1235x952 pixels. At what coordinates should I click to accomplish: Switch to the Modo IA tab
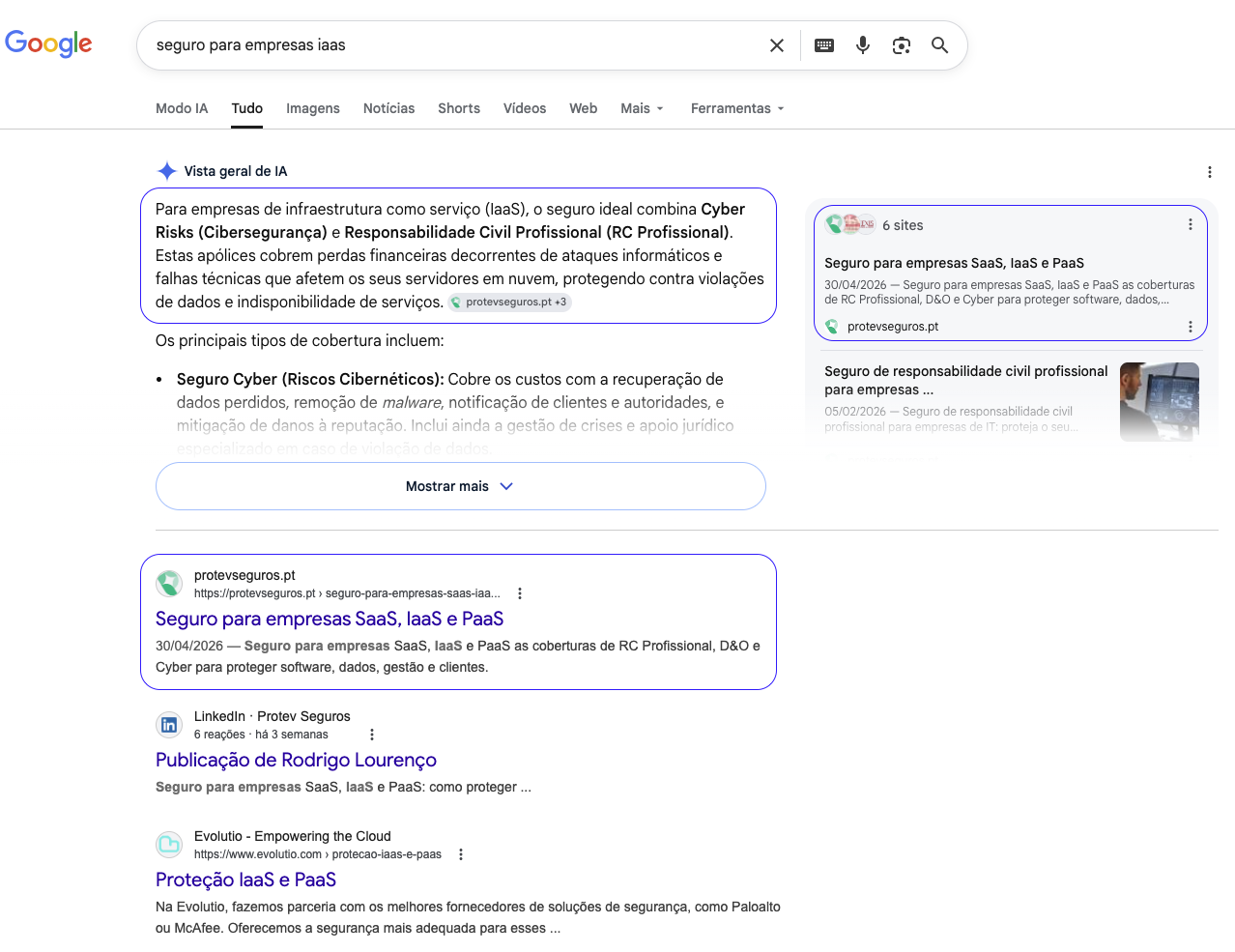[182, 108]
